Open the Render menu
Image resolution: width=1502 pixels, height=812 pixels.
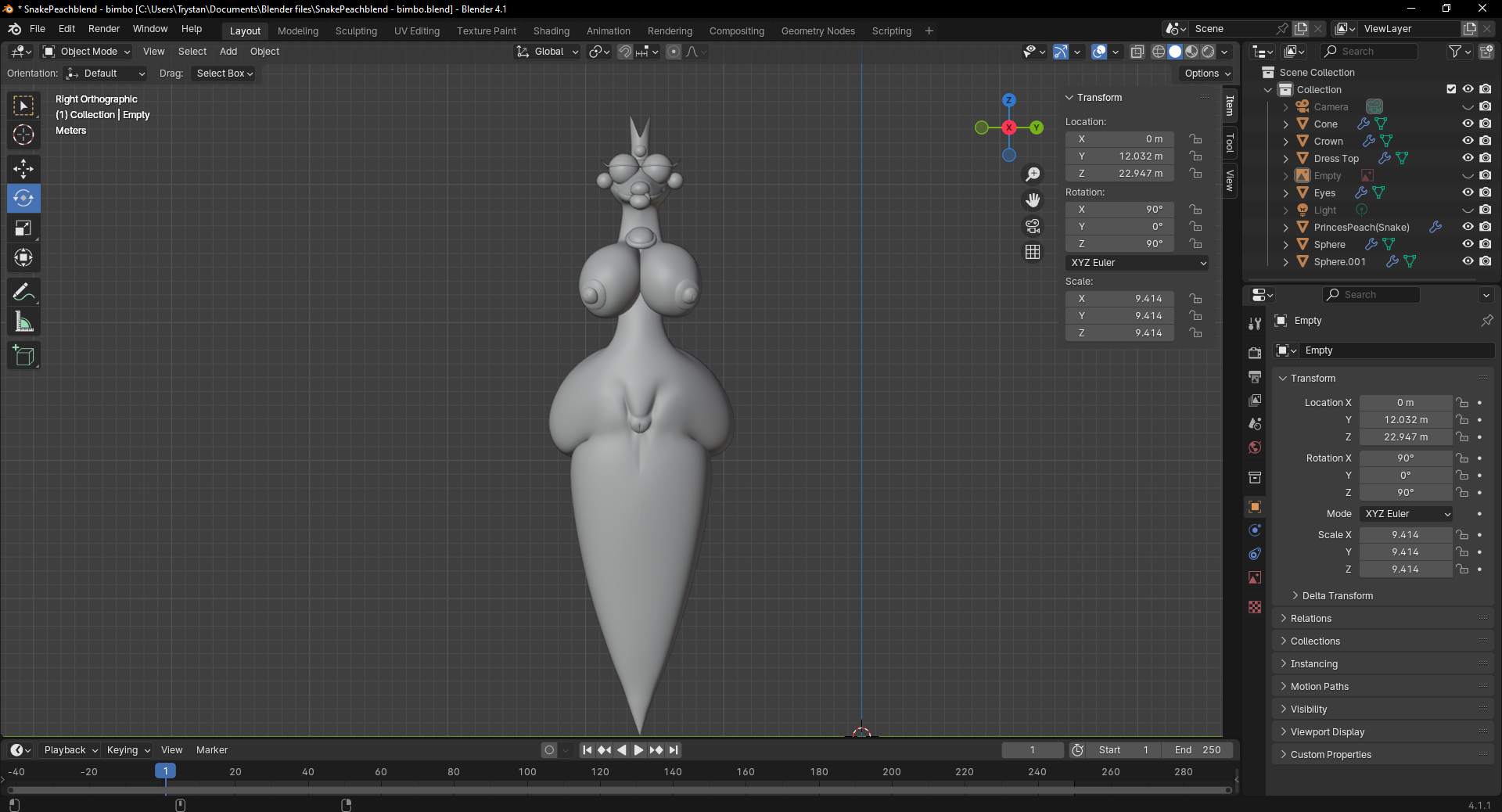104,29
